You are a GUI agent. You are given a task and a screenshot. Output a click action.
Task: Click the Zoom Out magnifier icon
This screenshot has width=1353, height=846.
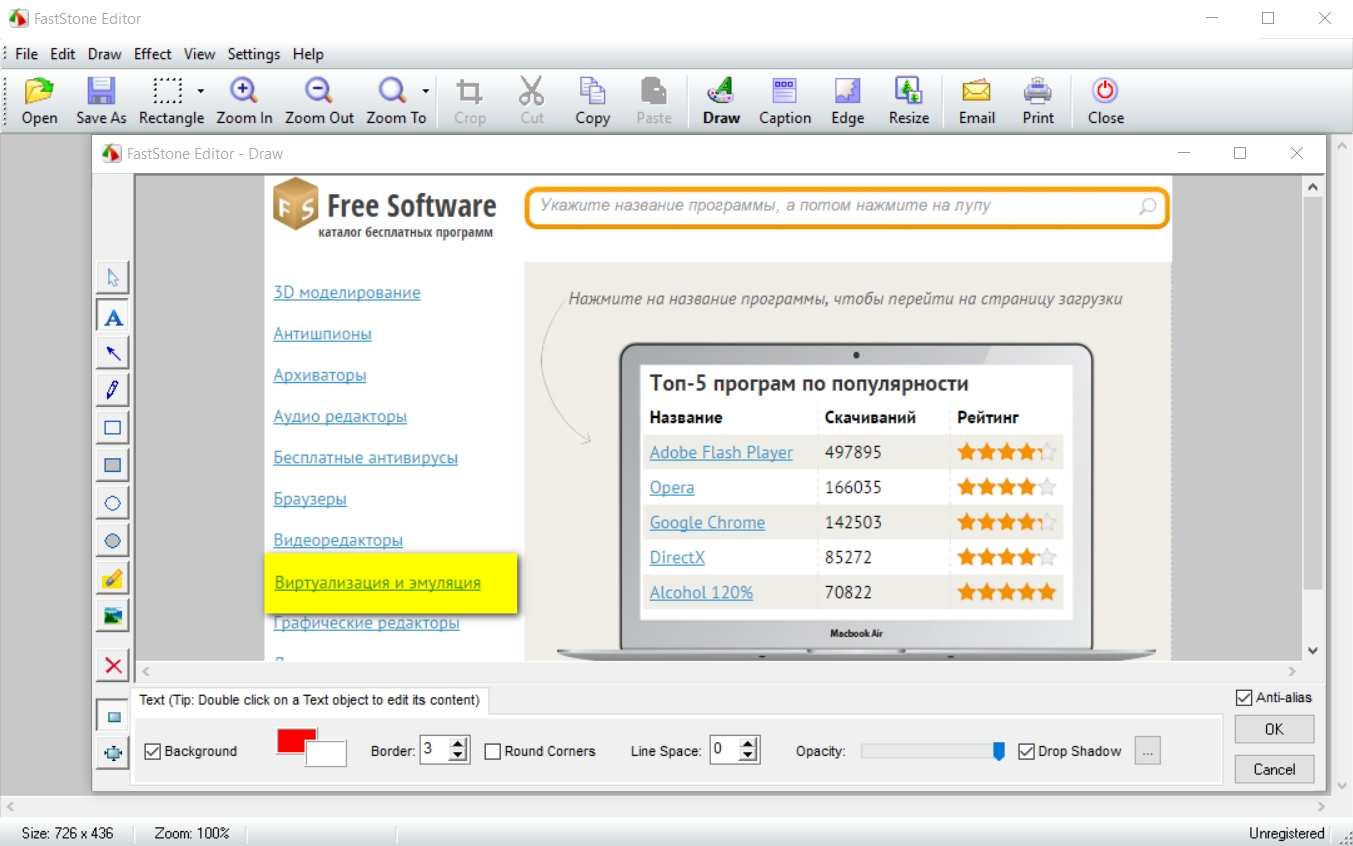point(319,91)
